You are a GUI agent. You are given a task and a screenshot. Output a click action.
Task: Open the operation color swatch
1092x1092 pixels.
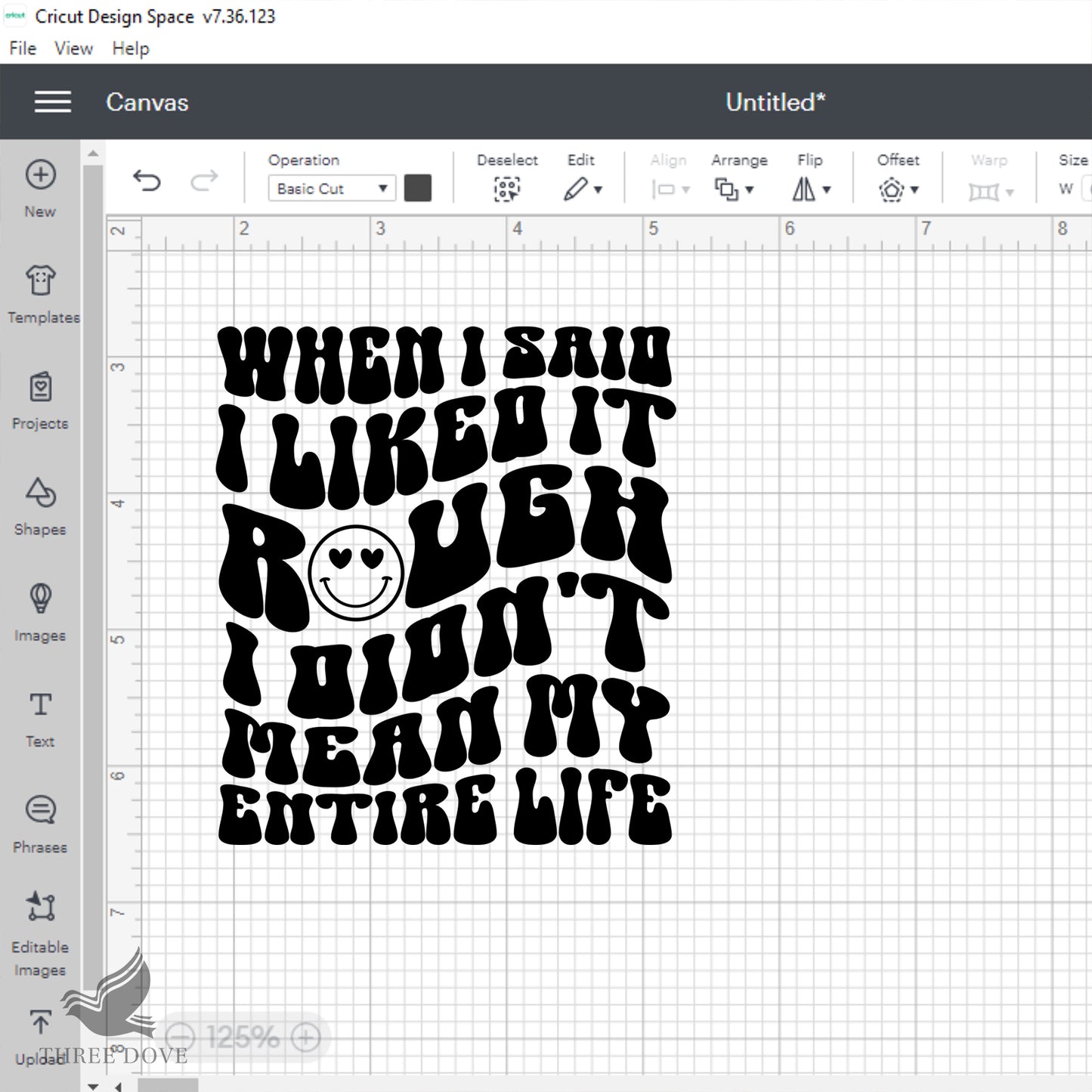pos(418,188)
